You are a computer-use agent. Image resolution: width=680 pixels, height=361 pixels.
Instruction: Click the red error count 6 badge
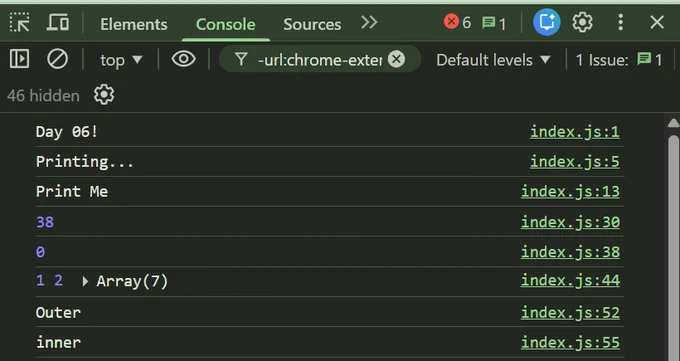coord(458,22)
